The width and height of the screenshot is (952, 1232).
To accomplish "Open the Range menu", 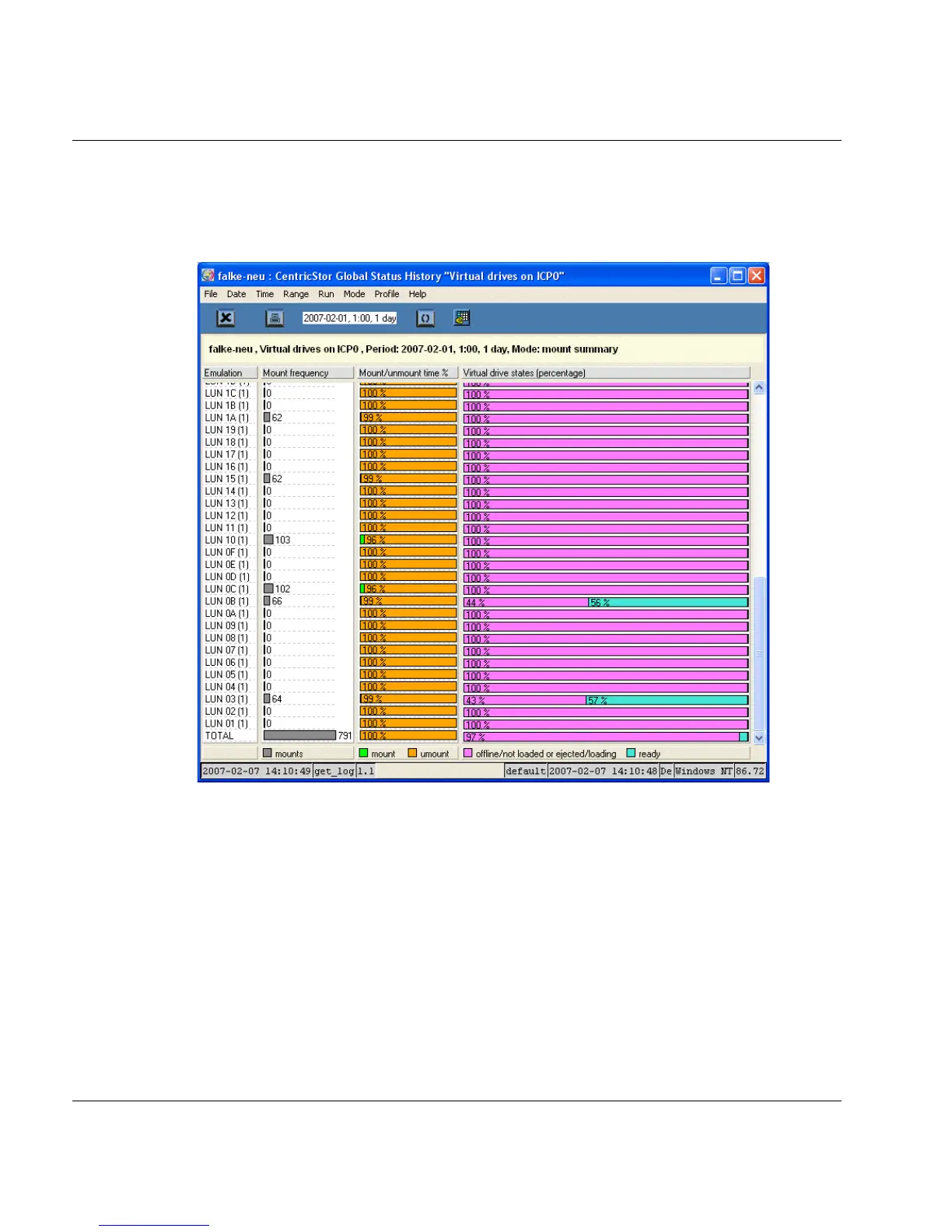I will click(x=296, y=294).
